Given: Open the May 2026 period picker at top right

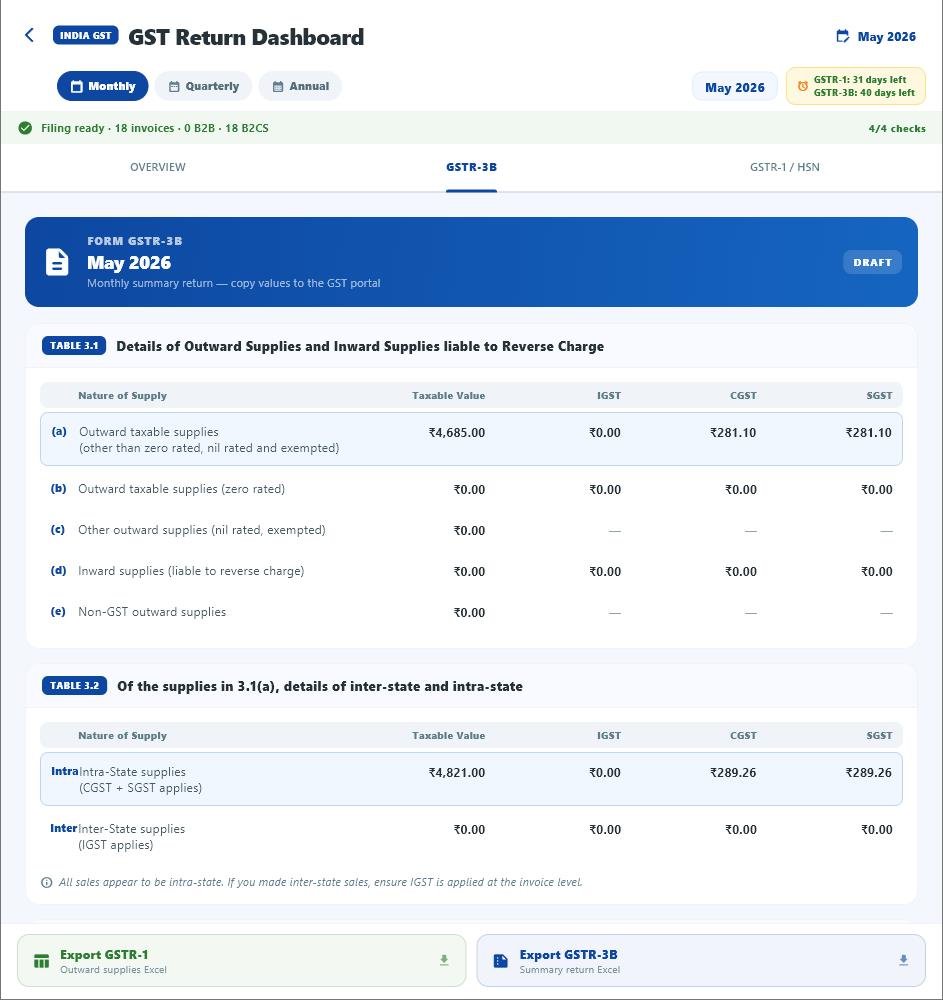Looking at the screenshot, I should [876, 36].
